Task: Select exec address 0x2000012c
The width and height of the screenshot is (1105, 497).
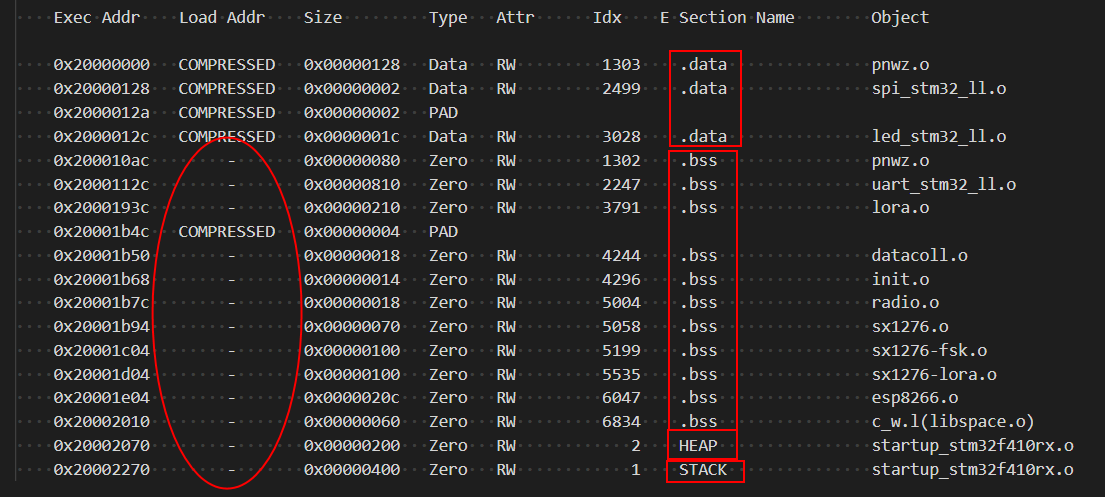Action: 101,137
